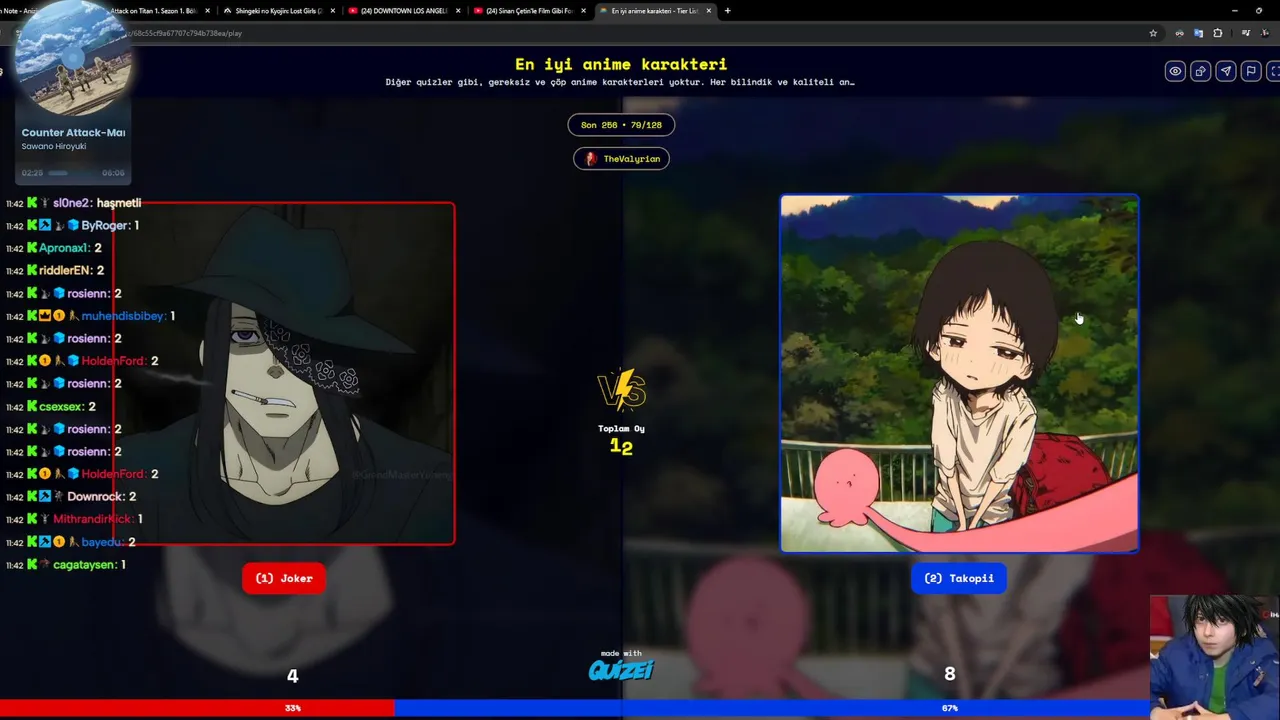
Task: Click chat message from MithrandirKick
Action: tap(74, 519)
